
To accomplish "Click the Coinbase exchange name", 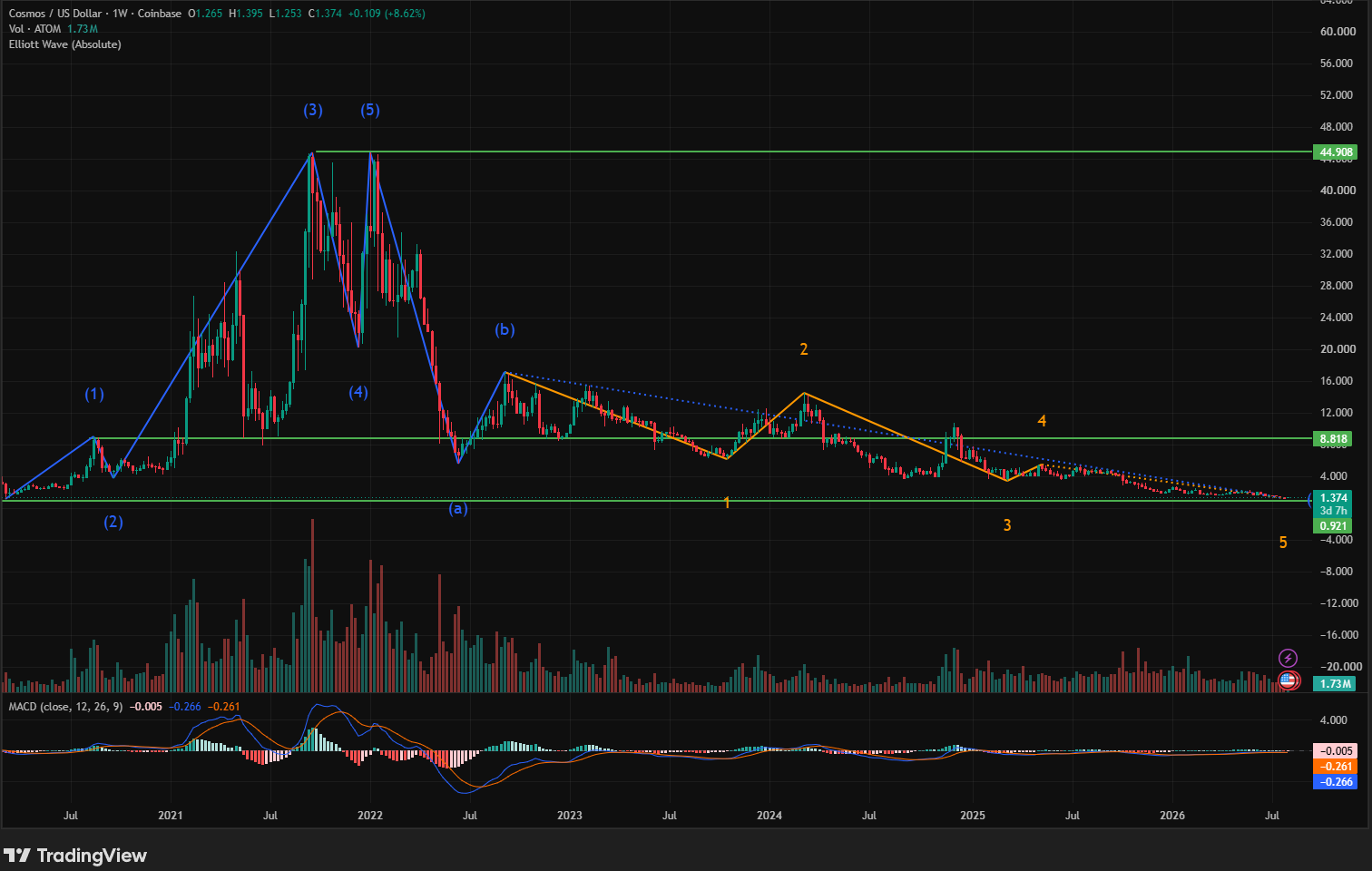I will 160,14.
